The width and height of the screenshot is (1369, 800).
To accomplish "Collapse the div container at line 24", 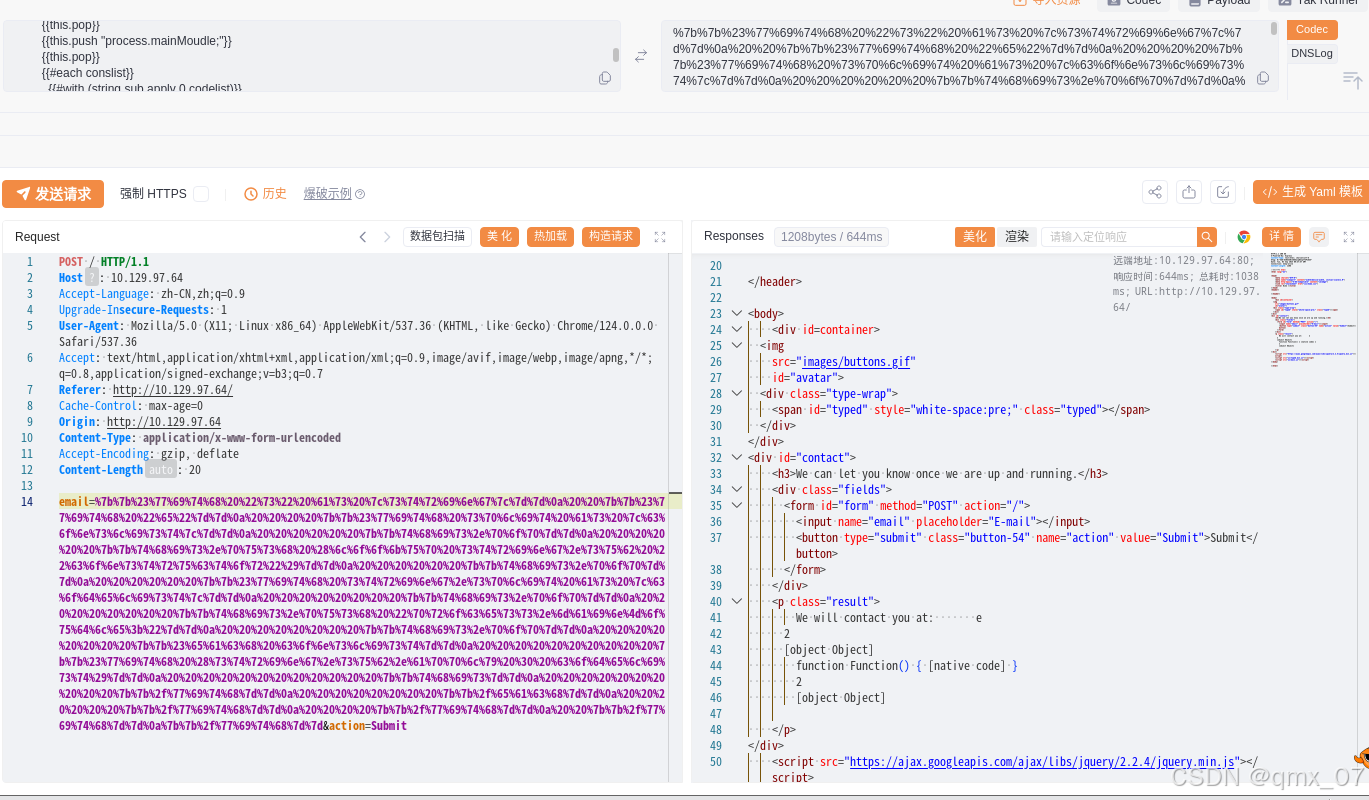I will tap(737, 330).
